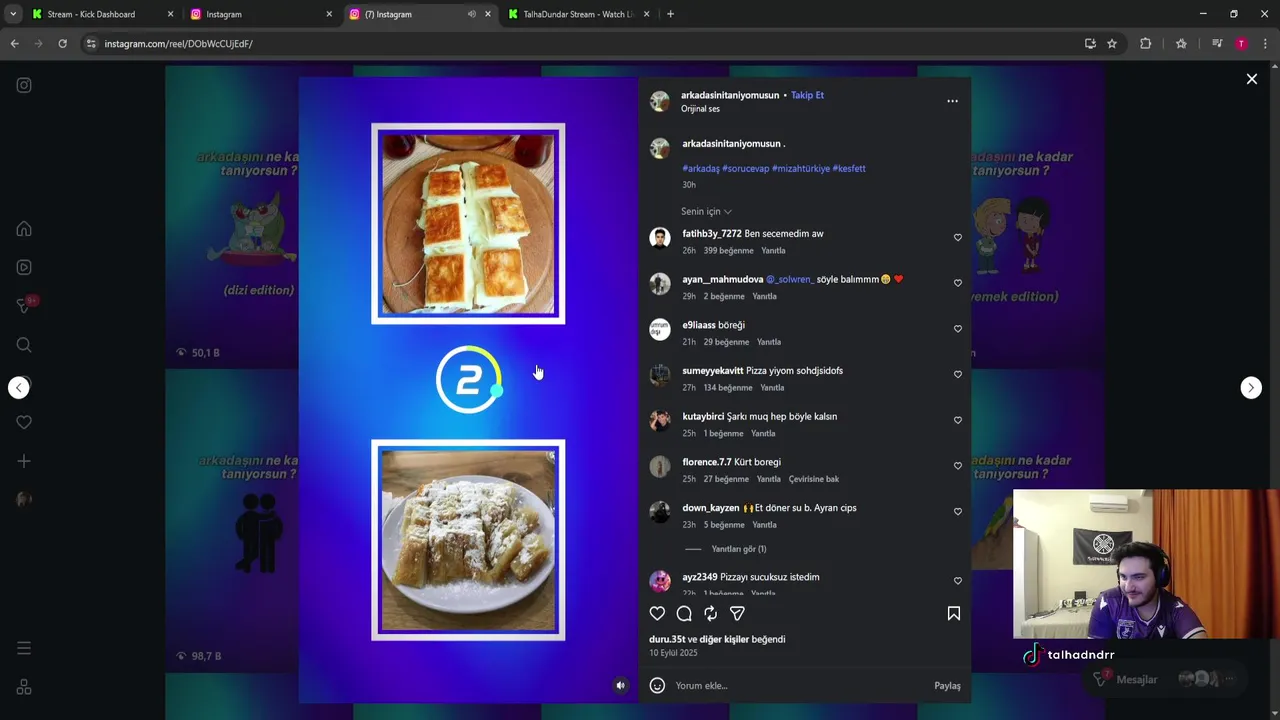Open the notifications heart in the sidebar
This screenshot has width=1280, height=720.
pyautogui.click(x=24, y=422)
